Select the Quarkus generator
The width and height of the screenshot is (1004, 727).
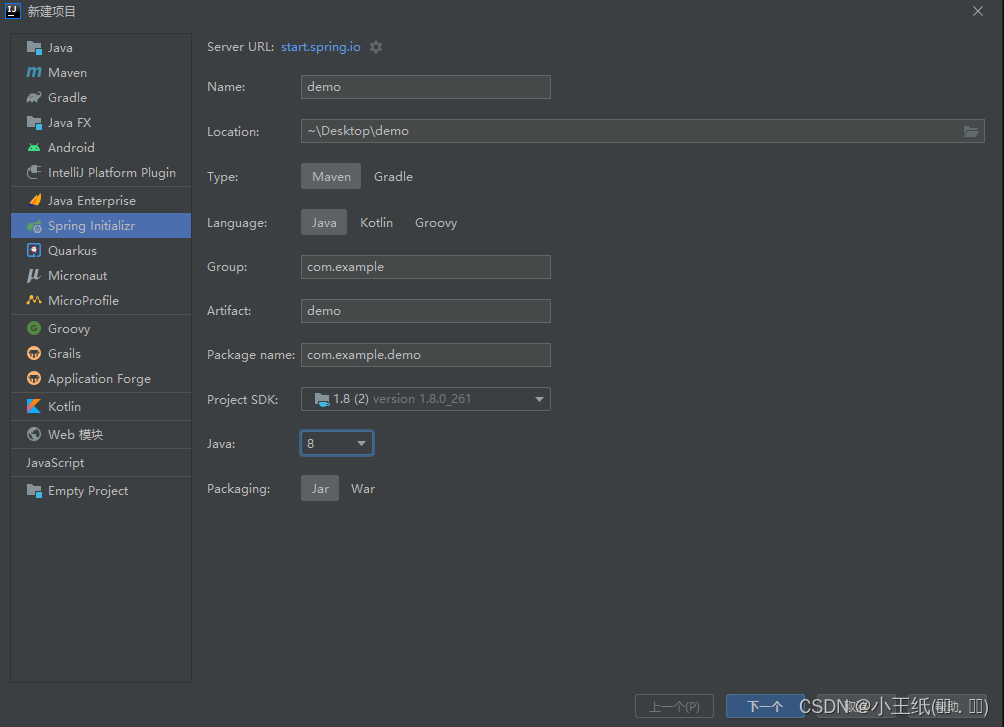pos(72,250)
